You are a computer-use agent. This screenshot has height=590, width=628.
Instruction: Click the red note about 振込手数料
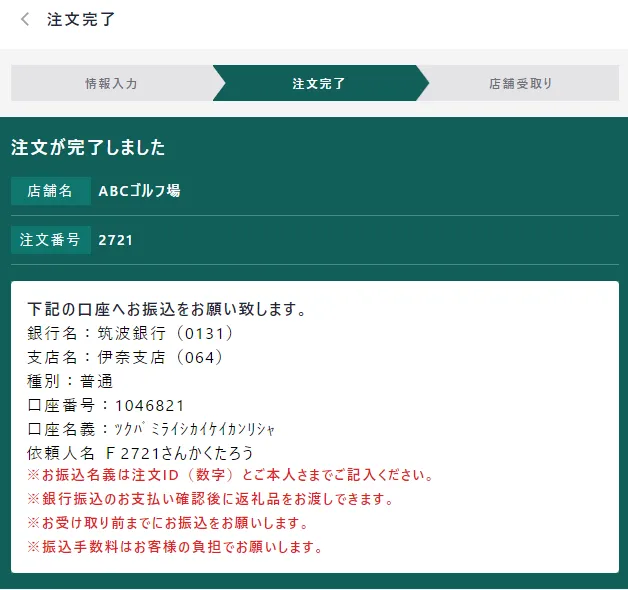coord(175,547)
